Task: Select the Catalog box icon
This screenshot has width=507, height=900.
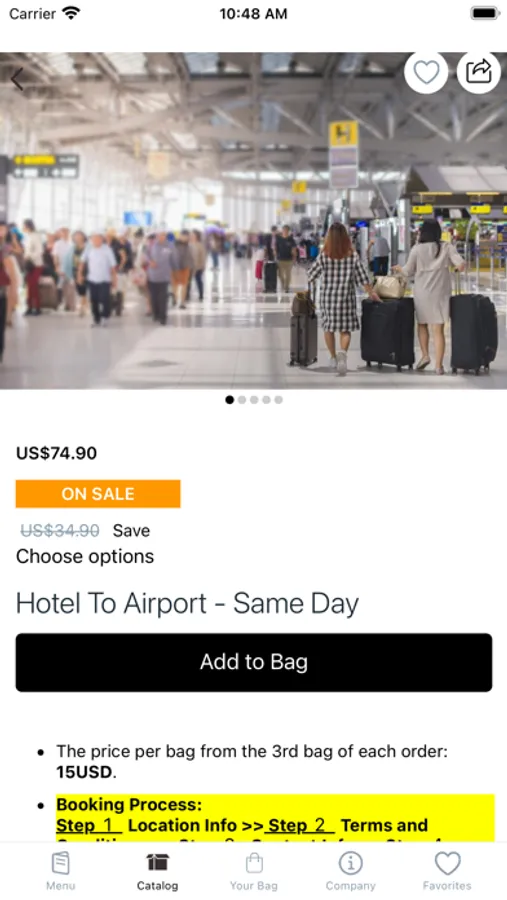Action: (x=157, y=862)
